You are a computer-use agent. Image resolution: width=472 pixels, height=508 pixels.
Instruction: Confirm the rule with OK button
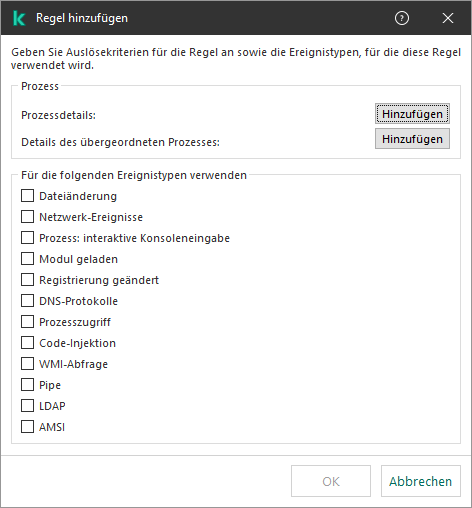point(331,481)
